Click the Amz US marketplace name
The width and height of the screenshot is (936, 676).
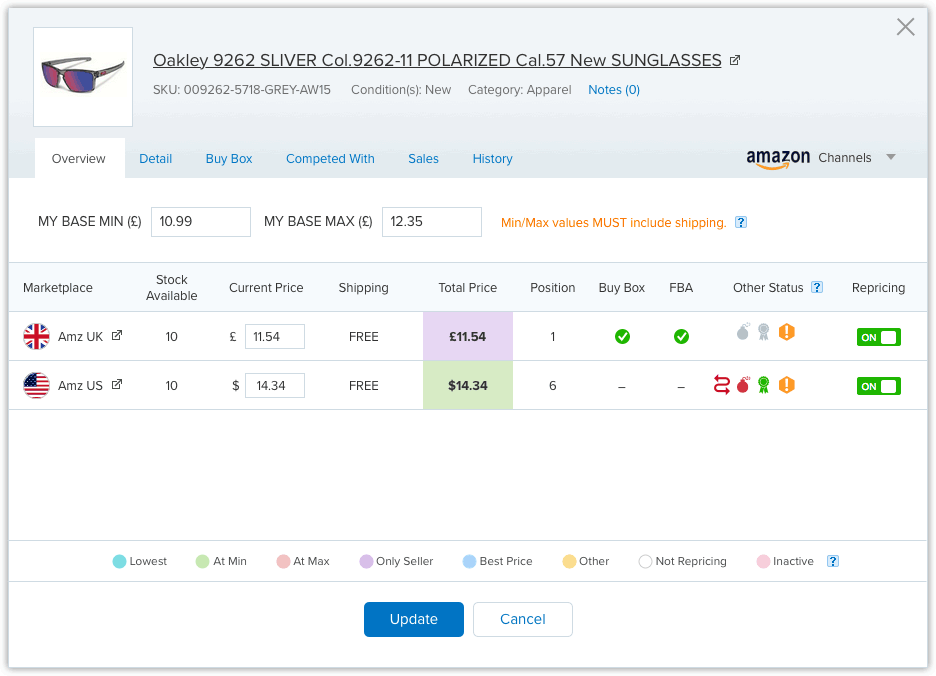(x=81, y=386)
